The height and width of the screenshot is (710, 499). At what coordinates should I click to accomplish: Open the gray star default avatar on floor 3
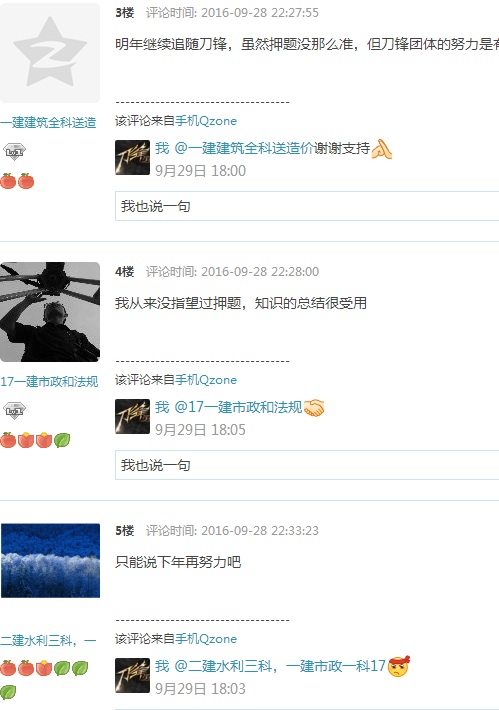[50, 53]
